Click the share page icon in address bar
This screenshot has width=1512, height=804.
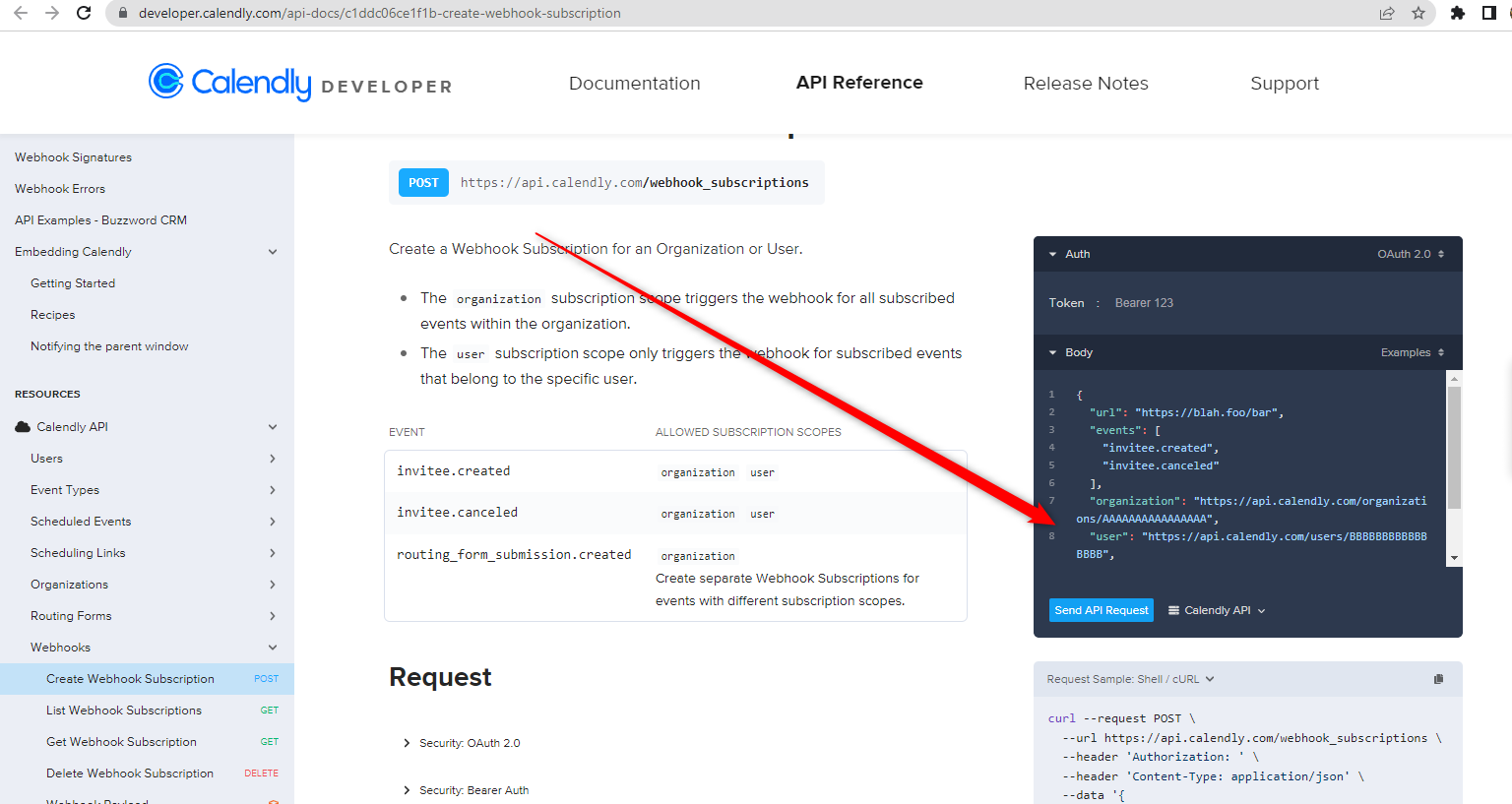[1387, 13]
